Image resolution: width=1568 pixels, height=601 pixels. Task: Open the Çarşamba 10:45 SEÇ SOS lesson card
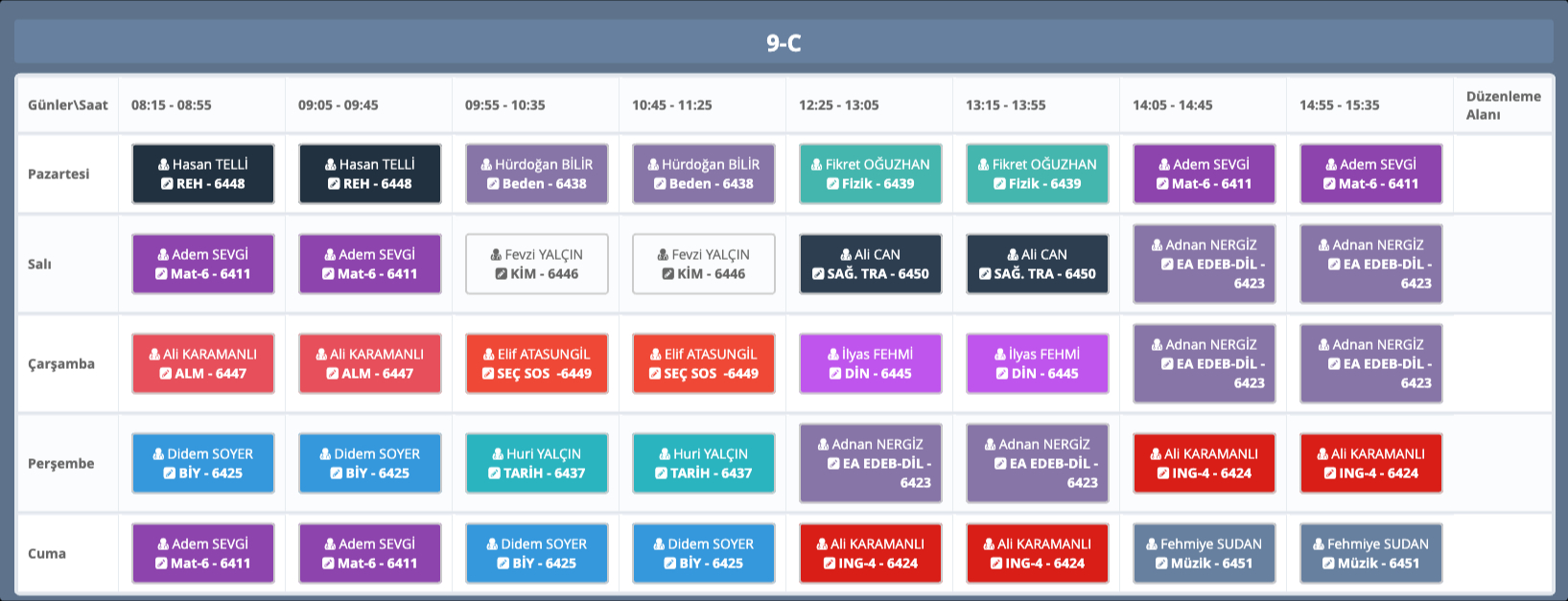pyautogui.click(x=703, y=364)
